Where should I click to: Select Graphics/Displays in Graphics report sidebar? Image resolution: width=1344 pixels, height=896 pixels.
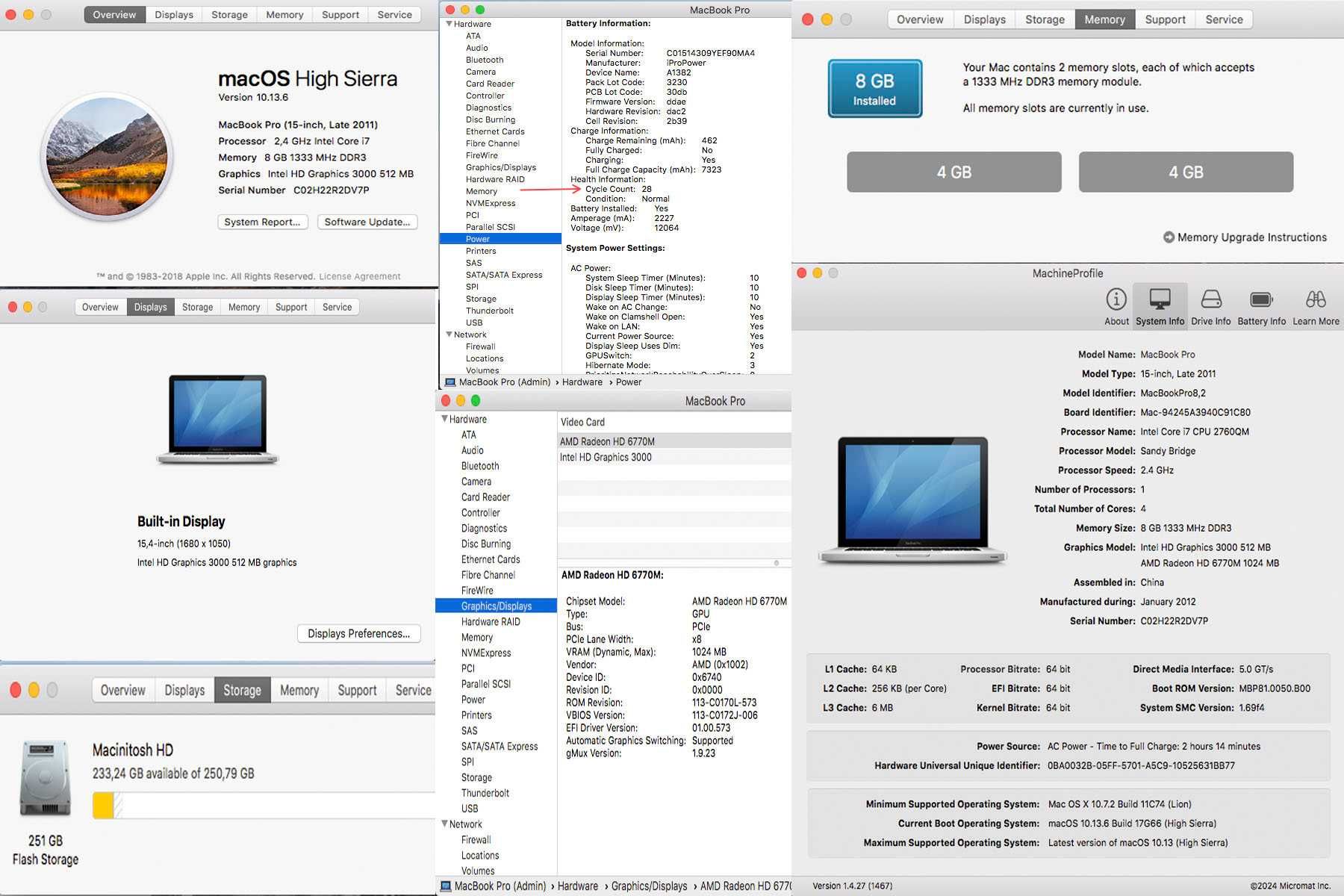tap(496, 606)
